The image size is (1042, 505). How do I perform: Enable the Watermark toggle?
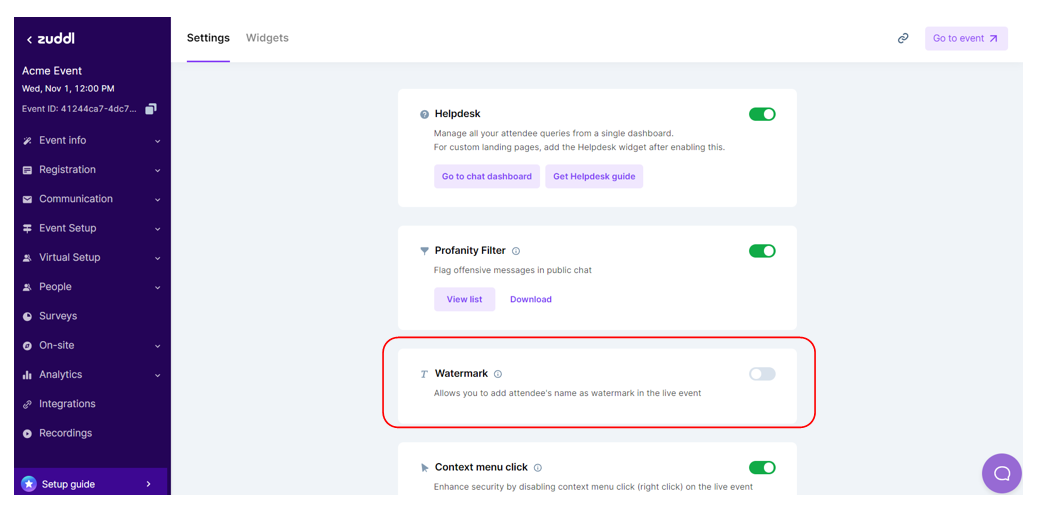(x=762, y=374)
